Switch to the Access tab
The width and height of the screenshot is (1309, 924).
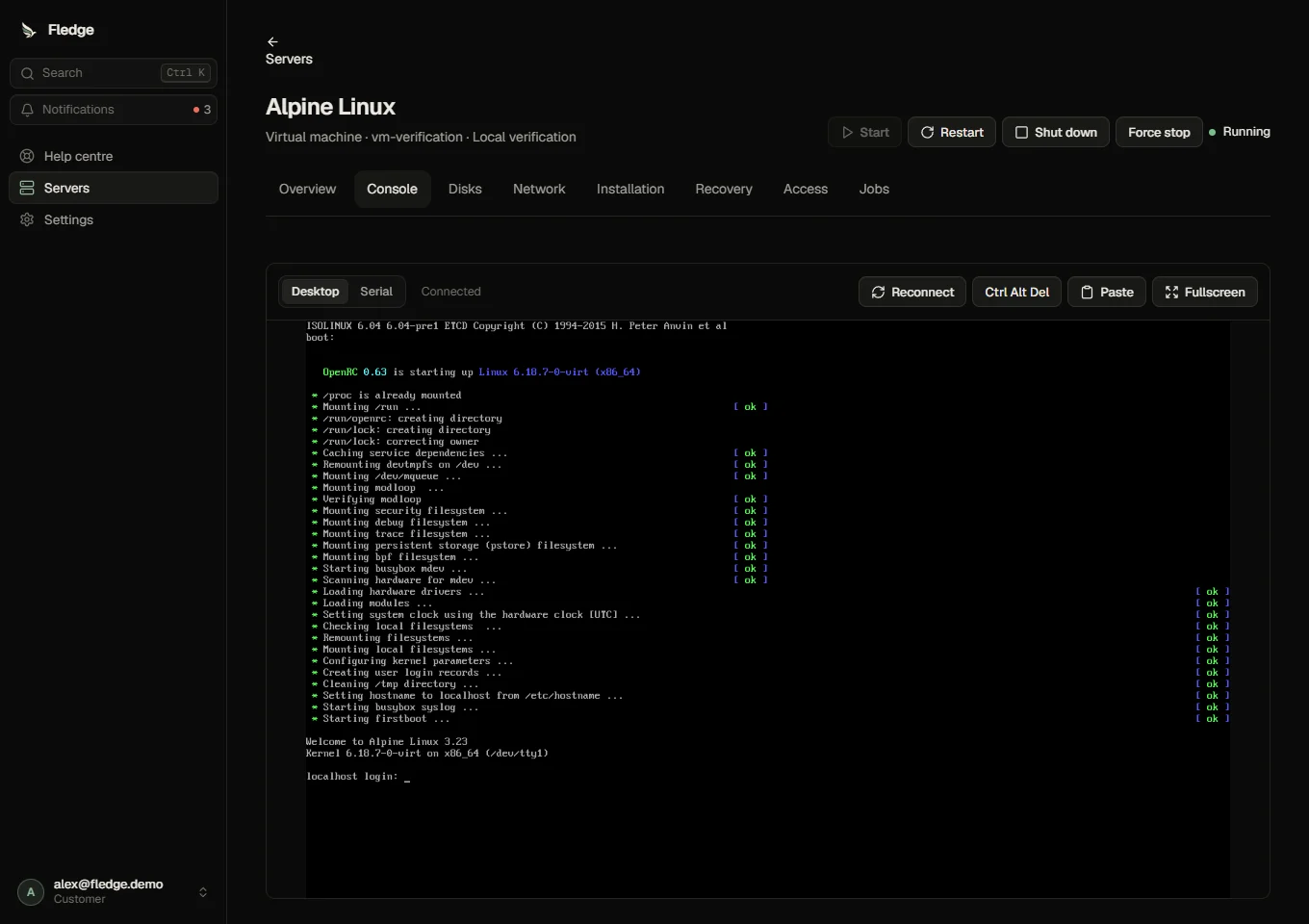click(x=806, y=189)
